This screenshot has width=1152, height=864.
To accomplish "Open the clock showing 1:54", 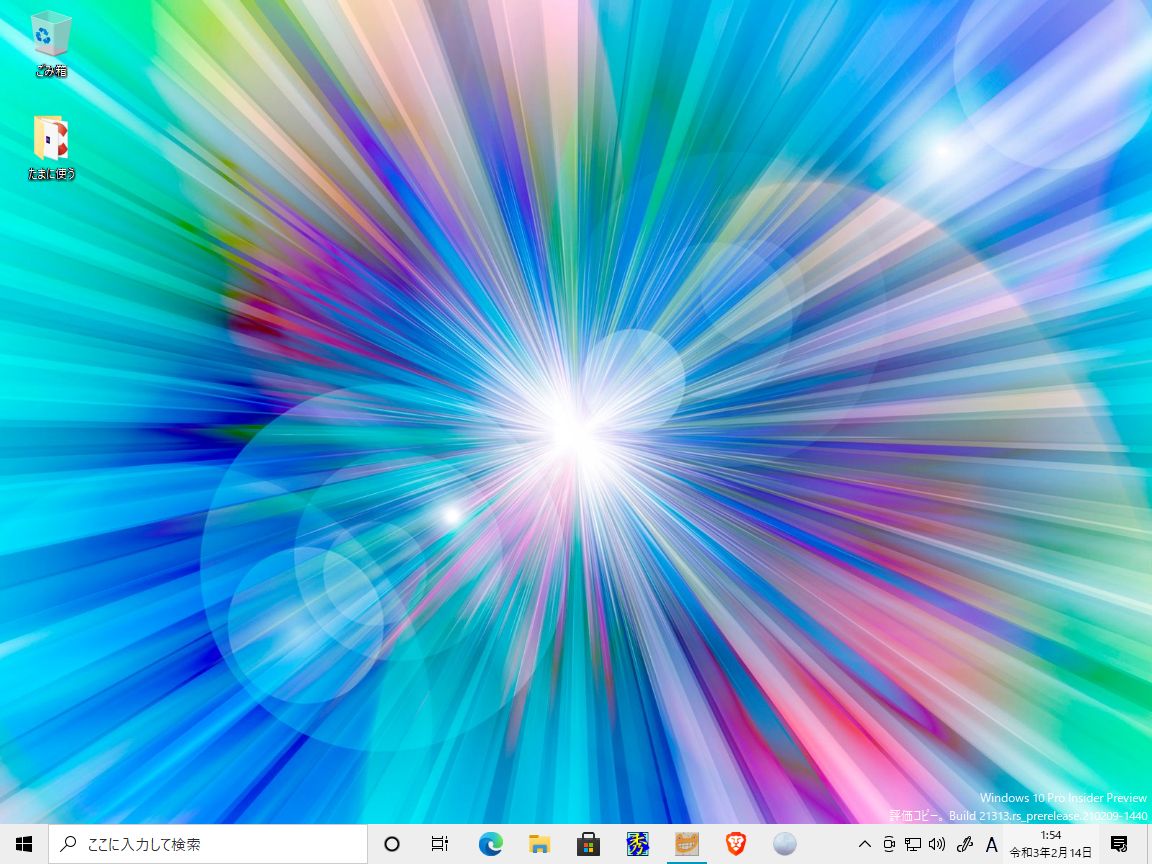I will [1051, 844].
